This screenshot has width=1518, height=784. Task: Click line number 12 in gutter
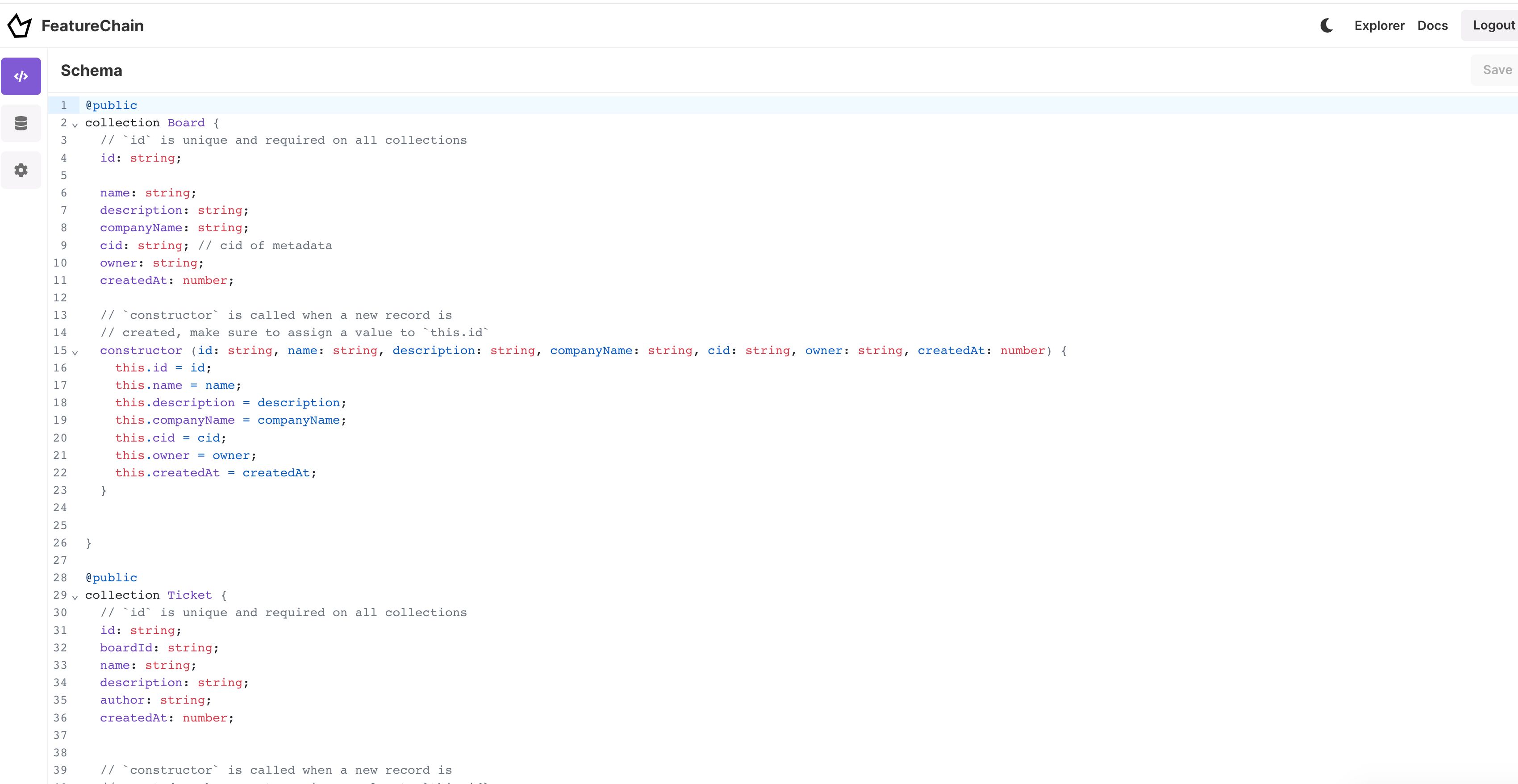[60, 298]
